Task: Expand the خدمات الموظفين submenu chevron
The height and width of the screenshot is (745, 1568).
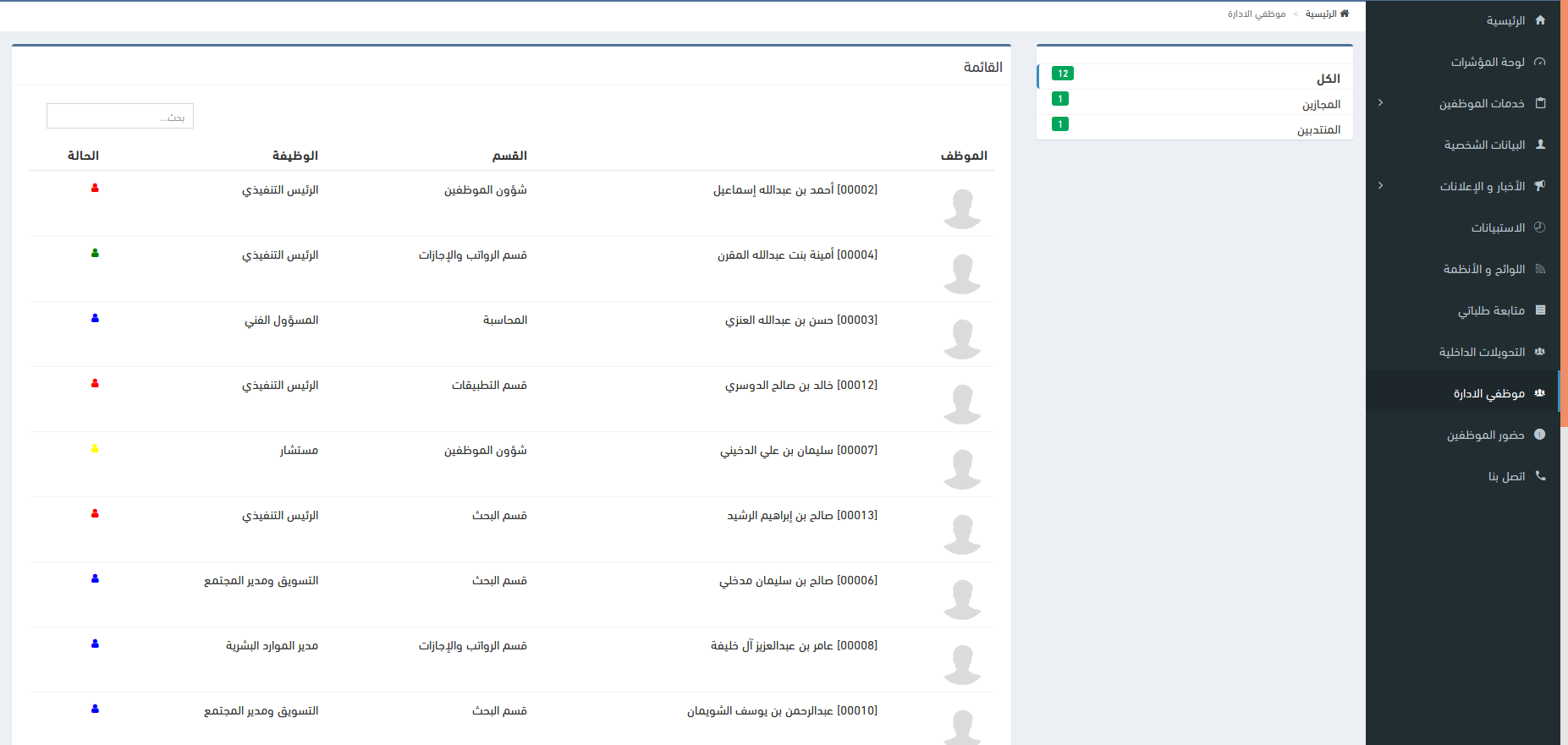Action: (1380, 103)
